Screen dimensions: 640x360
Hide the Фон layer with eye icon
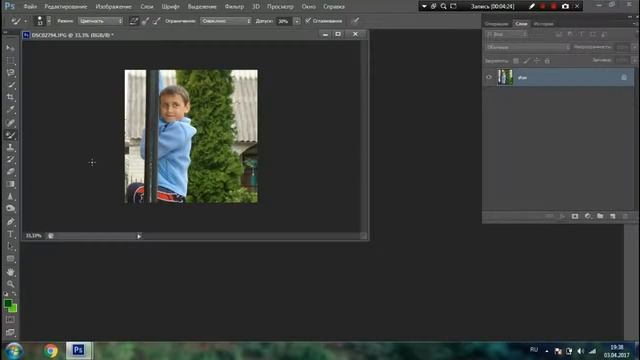(x=489, y=77)
